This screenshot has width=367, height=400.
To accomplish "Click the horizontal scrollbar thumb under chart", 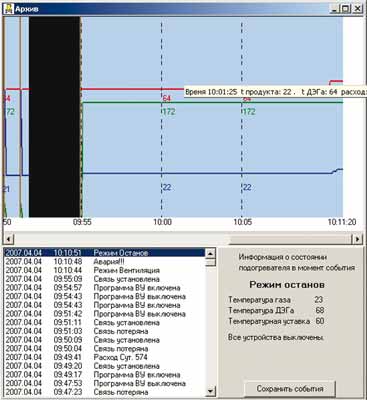I will pos(291,239).
